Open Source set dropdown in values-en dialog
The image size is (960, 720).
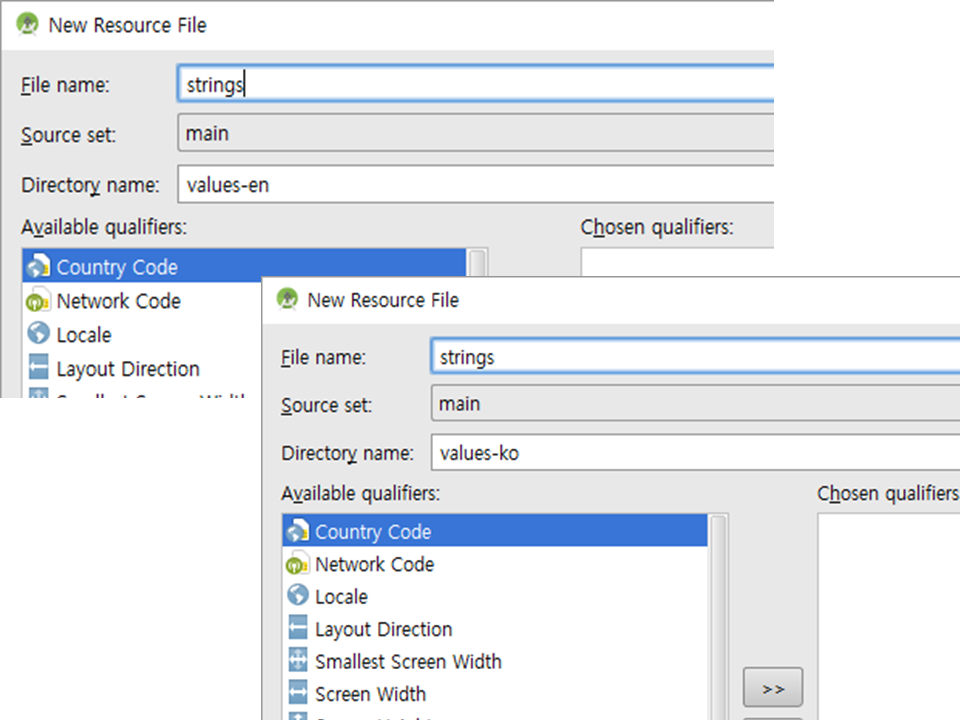tap(475, 134)
